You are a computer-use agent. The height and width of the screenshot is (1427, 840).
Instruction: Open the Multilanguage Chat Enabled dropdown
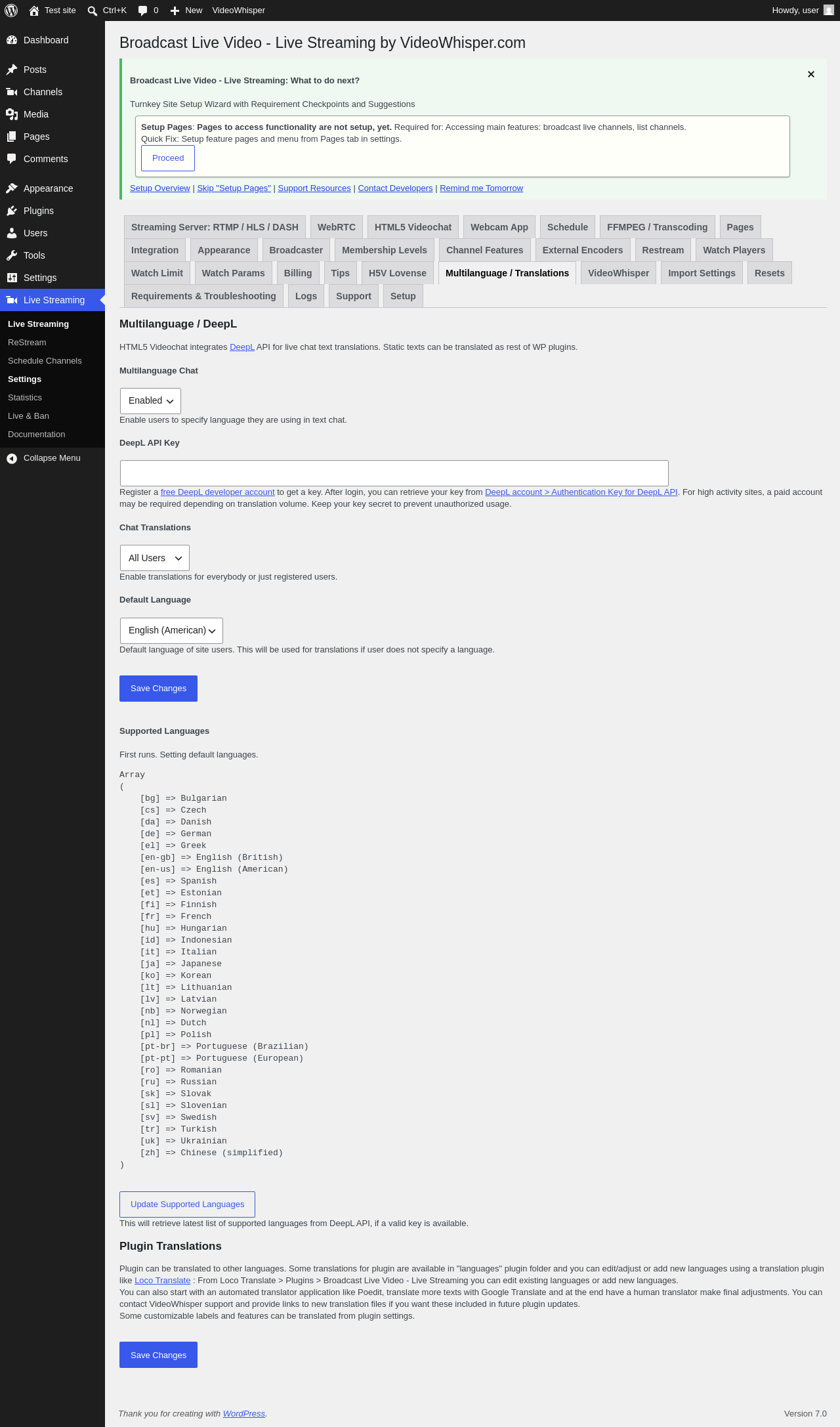point(150,401)
